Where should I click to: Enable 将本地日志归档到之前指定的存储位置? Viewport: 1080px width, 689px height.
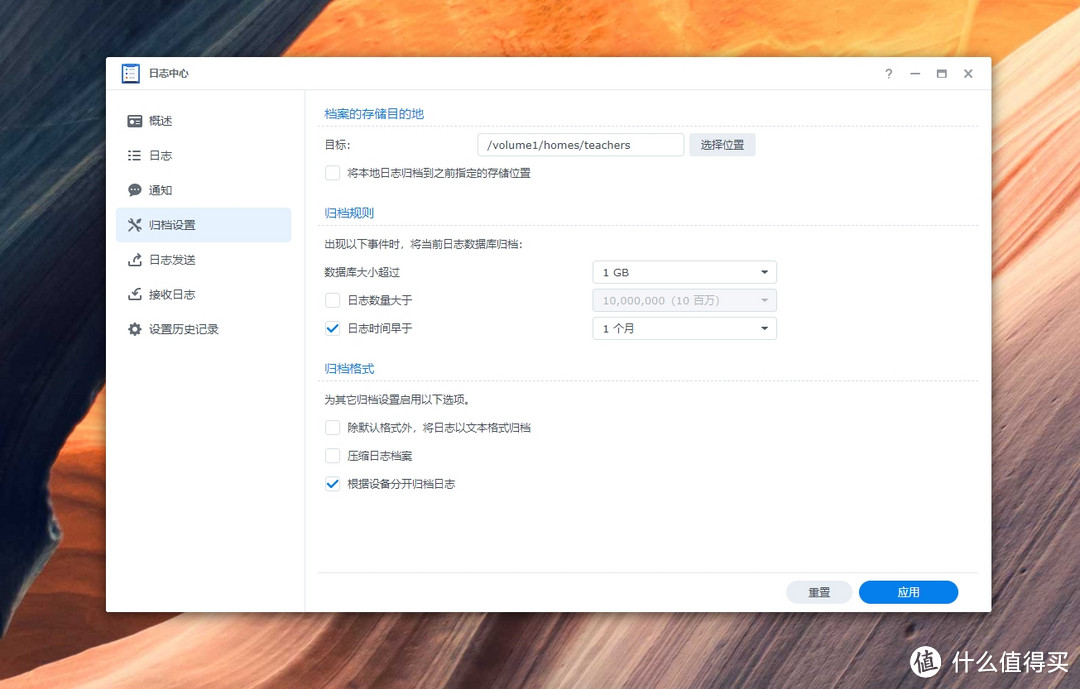pyautogui.click(x=331, y=173)
